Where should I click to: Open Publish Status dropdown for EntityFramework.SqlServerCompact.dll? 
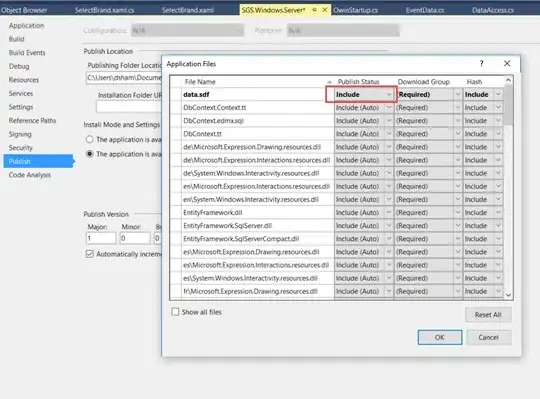[389, 239]
